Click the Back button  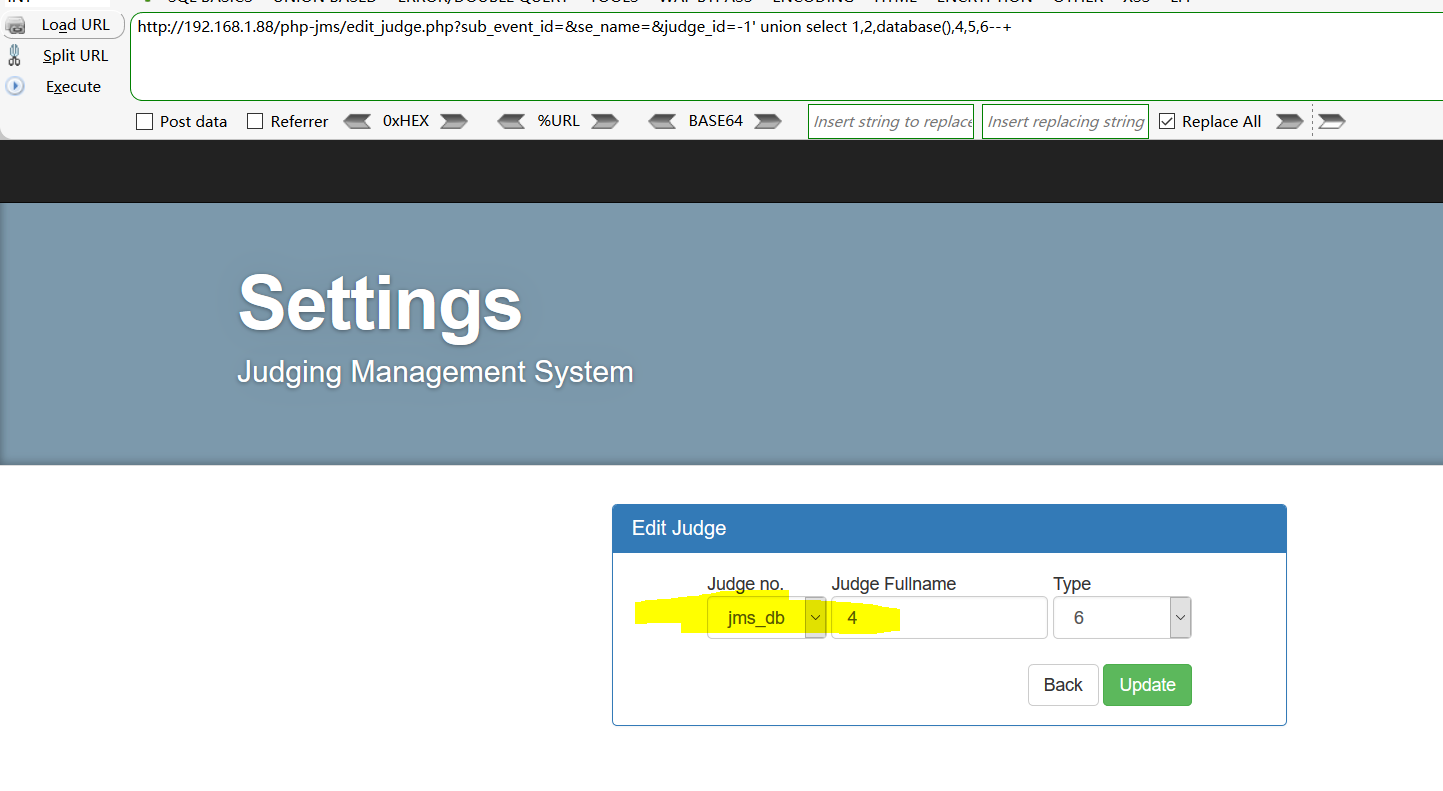click(1063, 685)
